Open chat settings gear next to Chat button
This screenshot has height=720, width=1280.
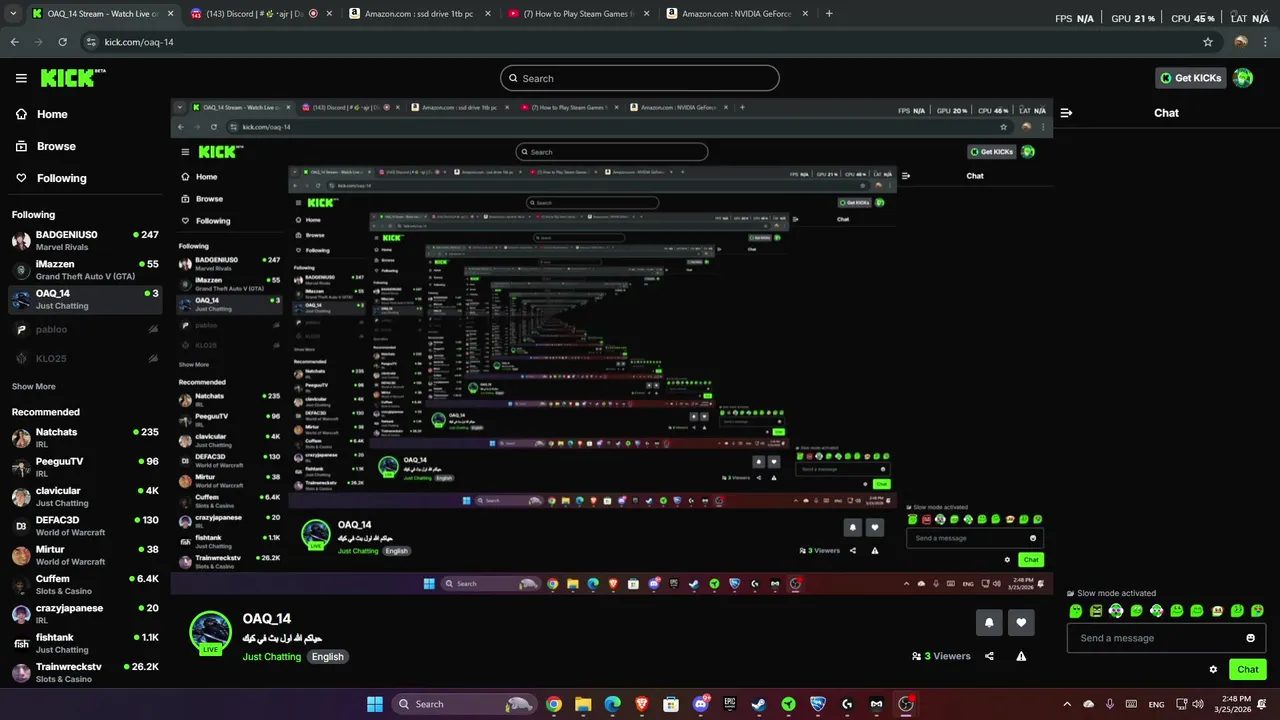click(x=1213, y=669)
